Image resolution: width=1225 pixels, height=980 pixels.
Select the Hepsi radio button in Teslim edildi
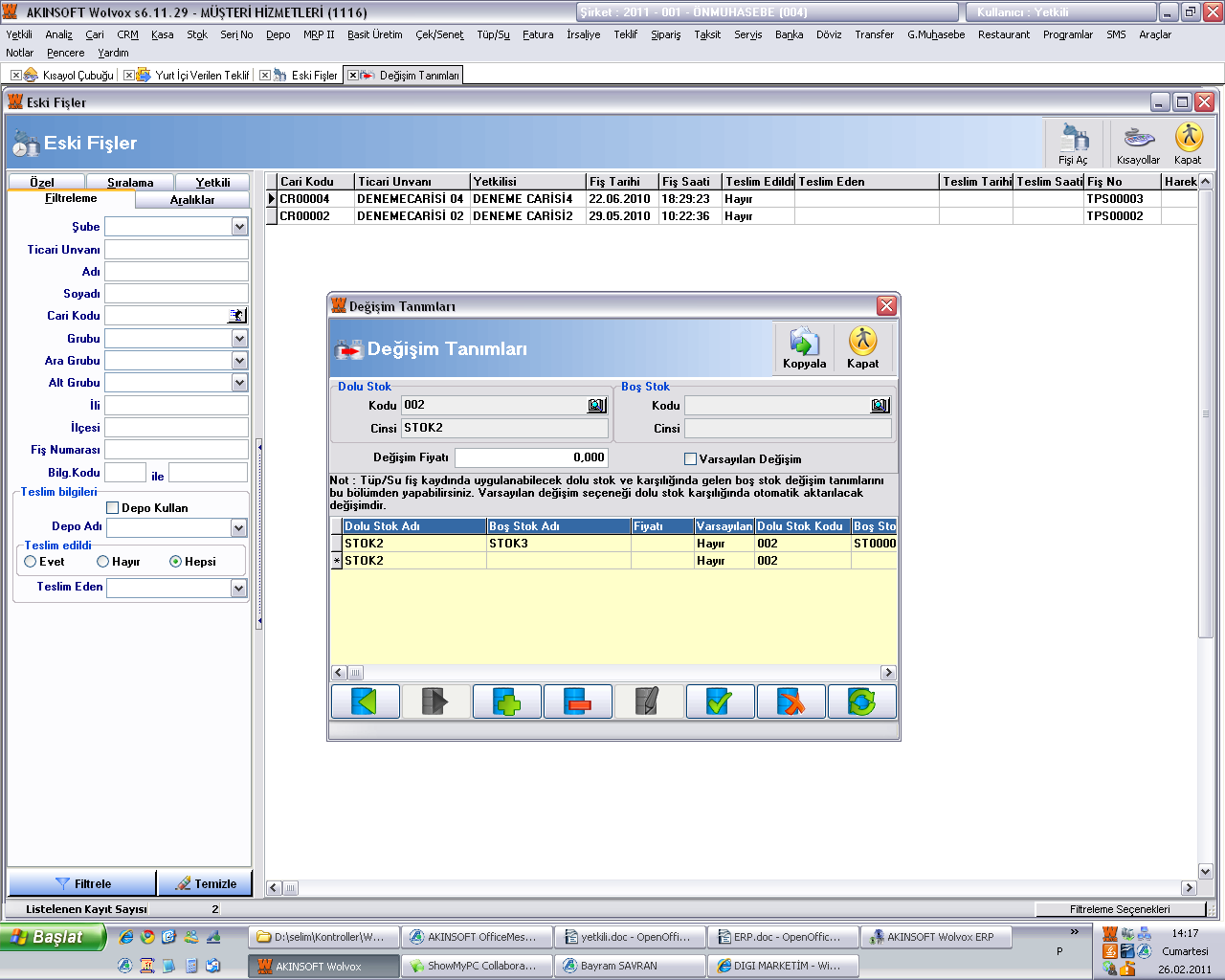click(x=175, y=562)
